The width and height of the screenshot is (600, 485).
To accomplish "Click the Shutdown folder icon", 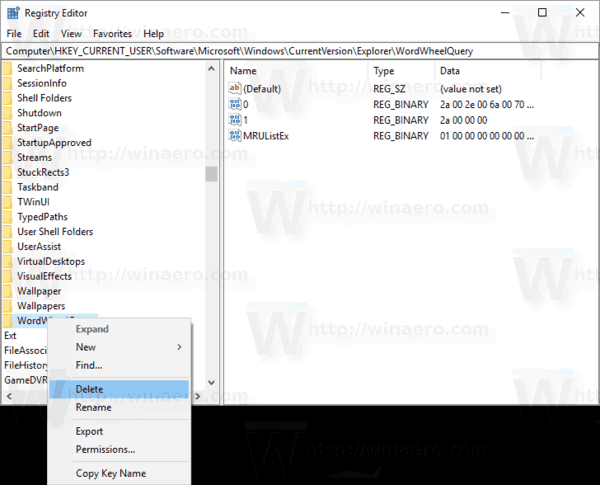I will click(8, 113).
